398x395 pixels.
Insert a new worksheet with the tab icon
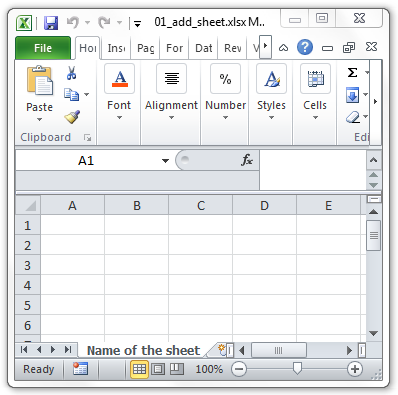[220, 350]
